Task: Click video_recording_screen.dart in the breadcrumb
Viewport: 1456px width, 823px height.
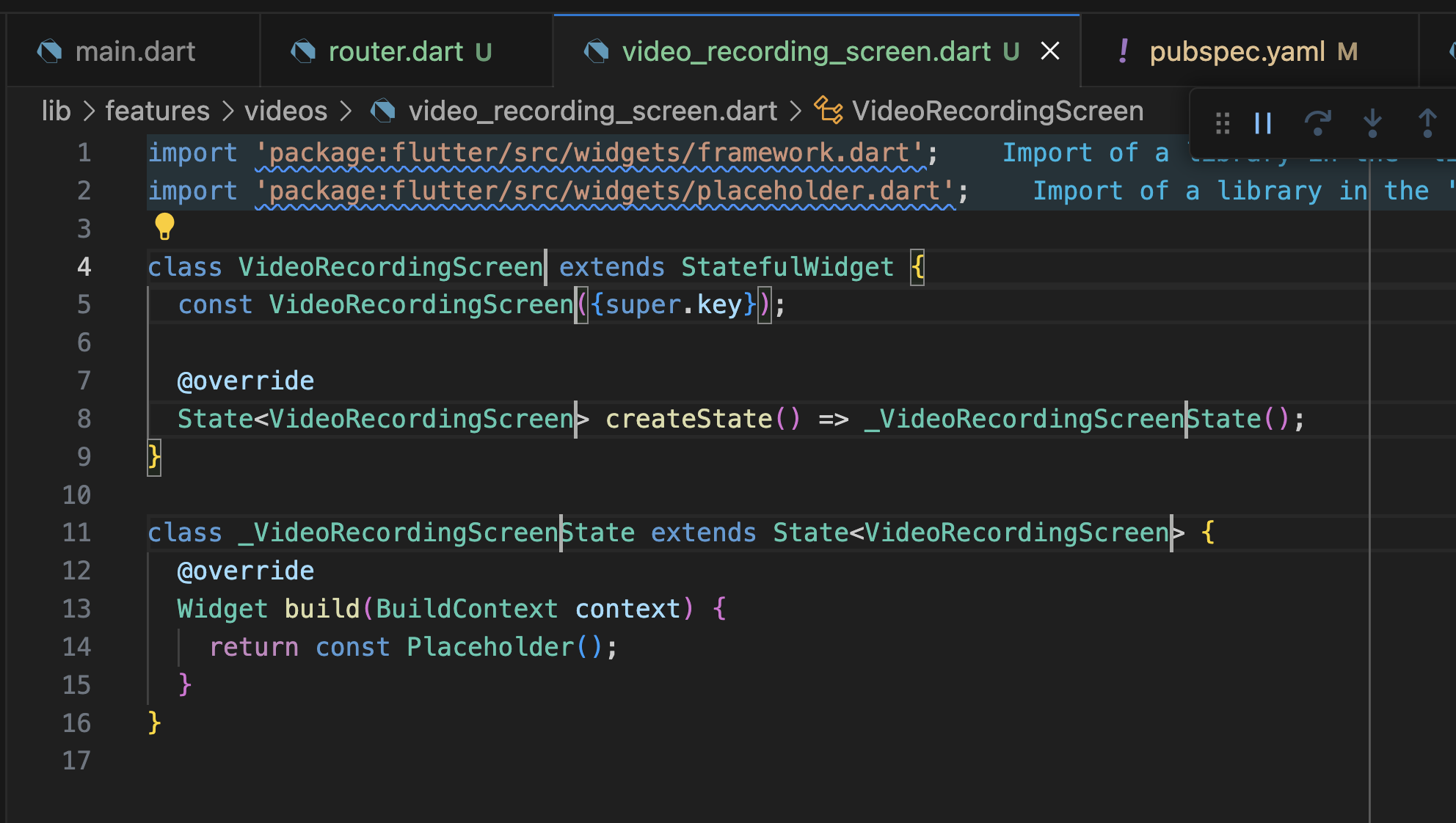Action: pyautogui.click(x=592, y=111)
